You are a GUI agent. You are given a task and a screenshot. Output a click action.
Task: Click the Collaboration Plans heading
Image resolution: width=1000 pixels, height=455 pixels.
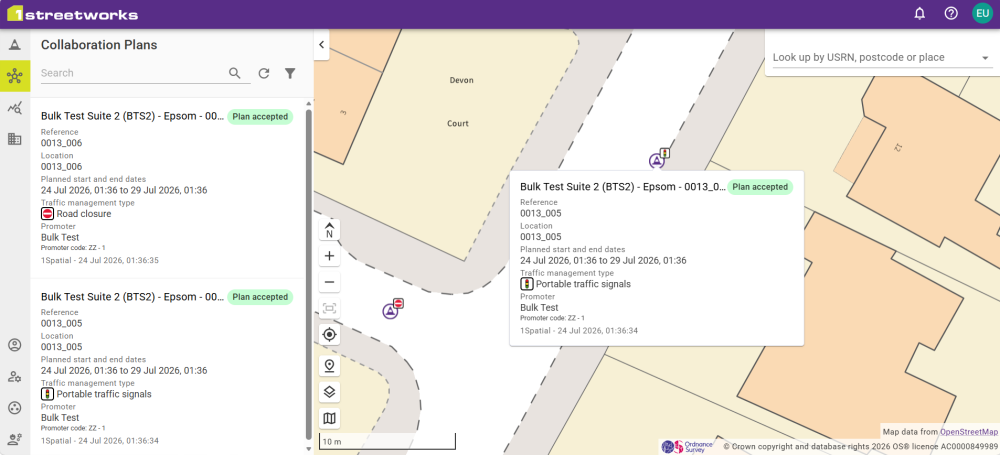pyautogui.click(x=99, y=45)
